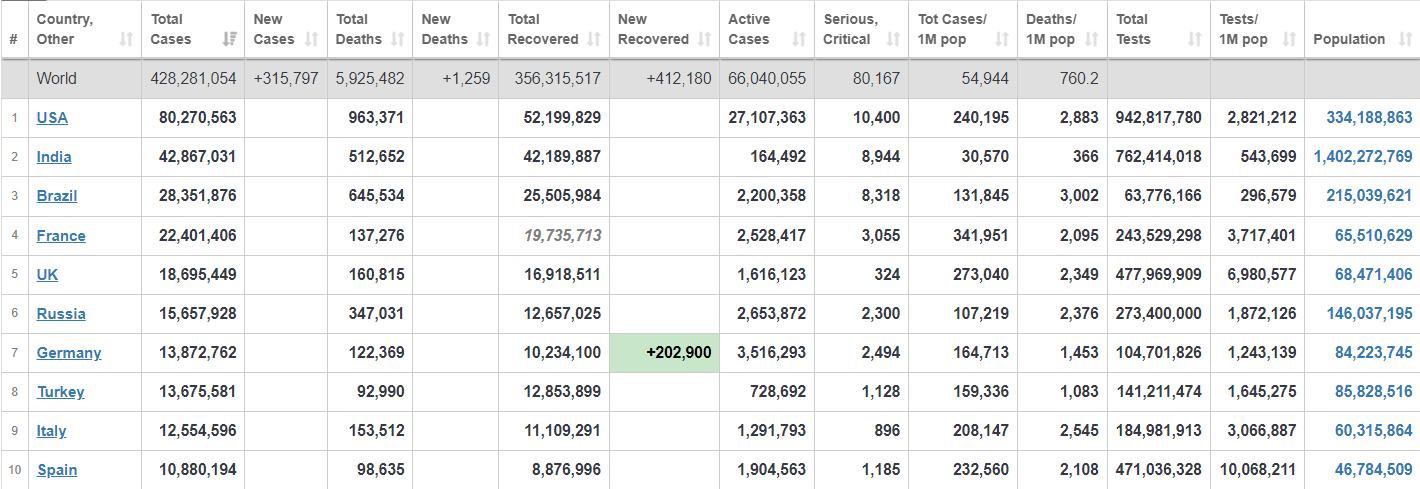Select World new cases +315,797
The width and height of the screenshot is (1420, 489).
(x=286, y=78)
